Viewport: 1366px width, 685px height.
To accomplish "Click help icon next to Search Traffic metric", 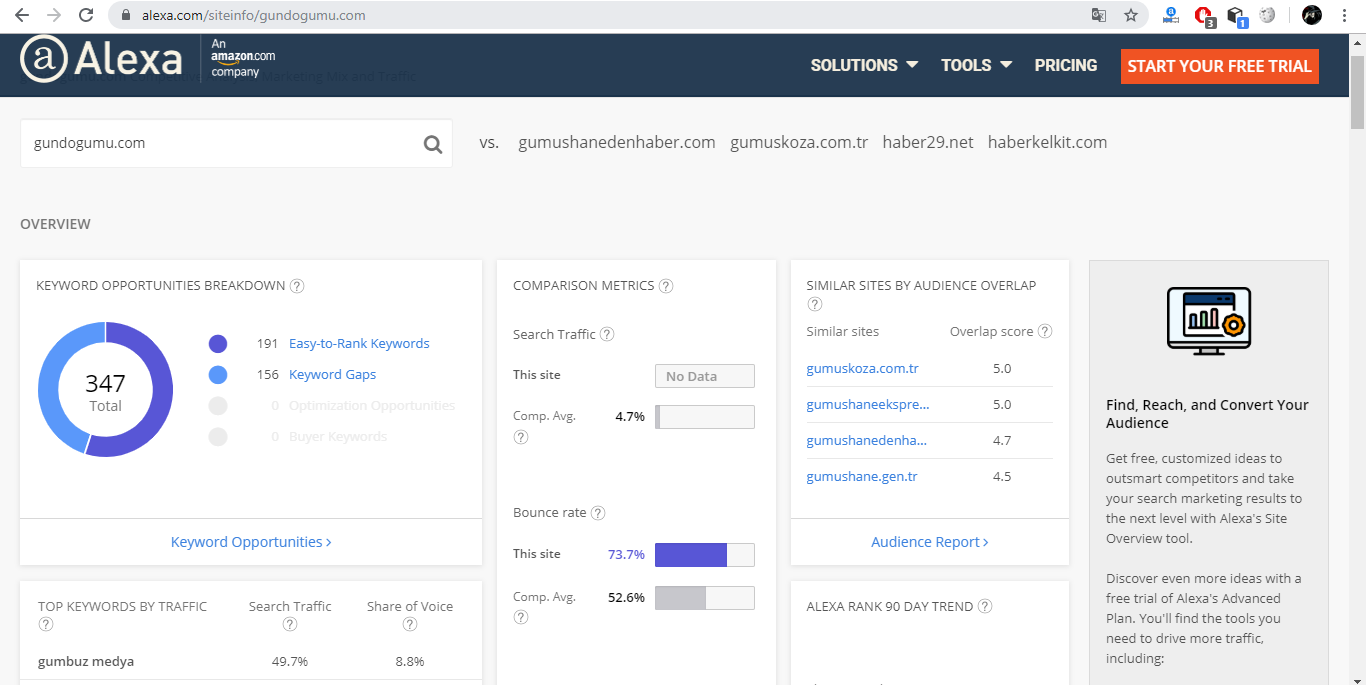I will point(607,335).
